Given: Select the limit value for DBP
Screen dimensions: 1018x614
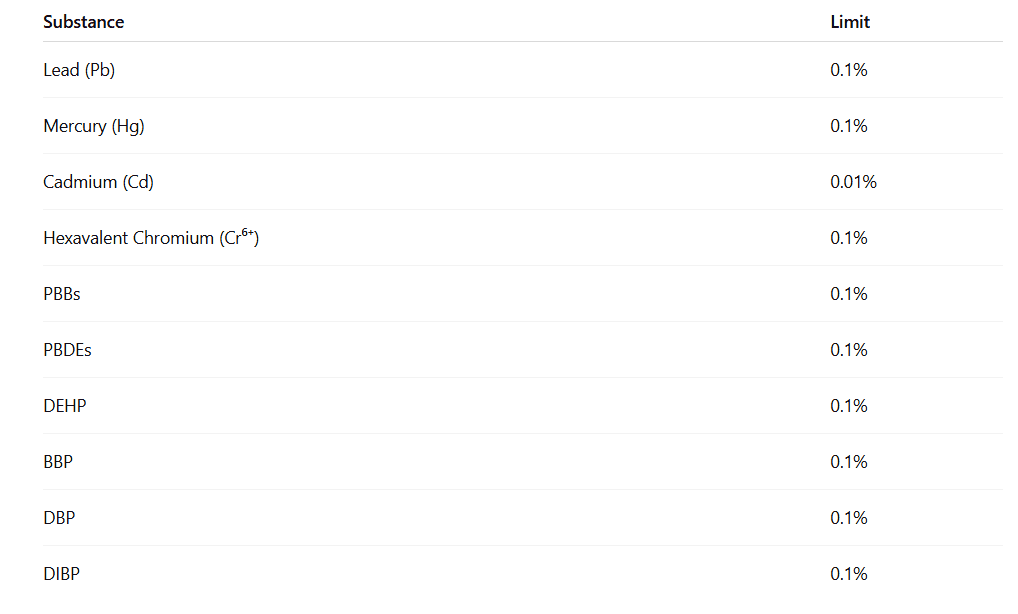Looking at the screenshot, I should 849,518.
